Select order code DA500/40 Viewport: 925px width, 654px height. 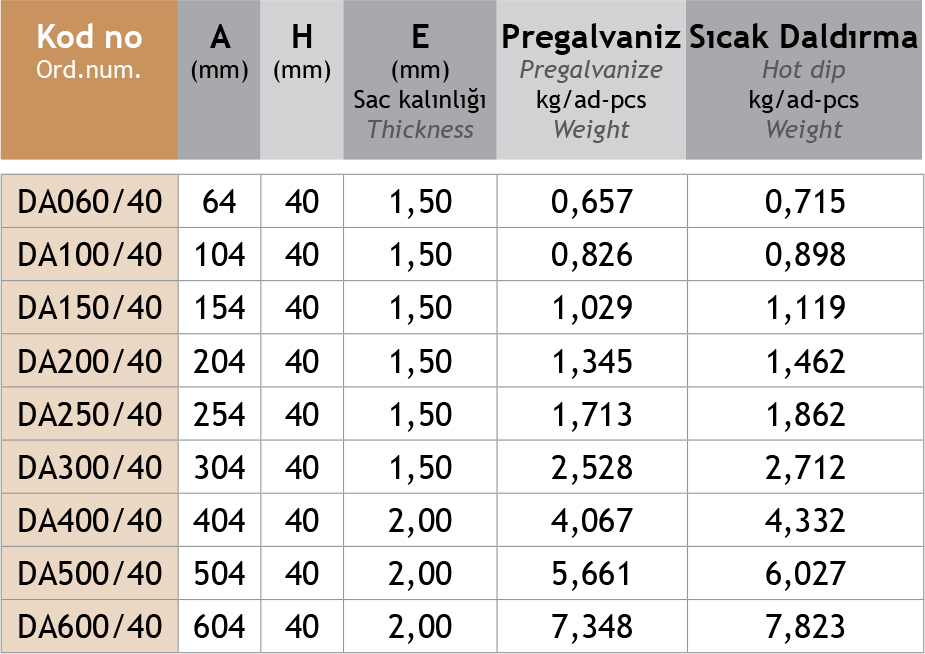(89, 573)
